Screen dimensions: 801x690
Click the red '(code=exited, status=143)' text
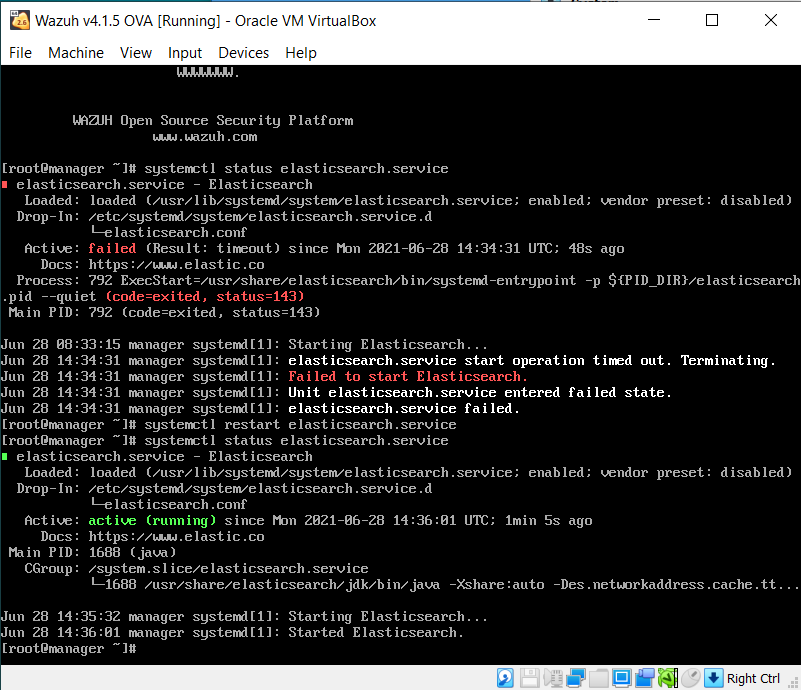coord(205,296)
